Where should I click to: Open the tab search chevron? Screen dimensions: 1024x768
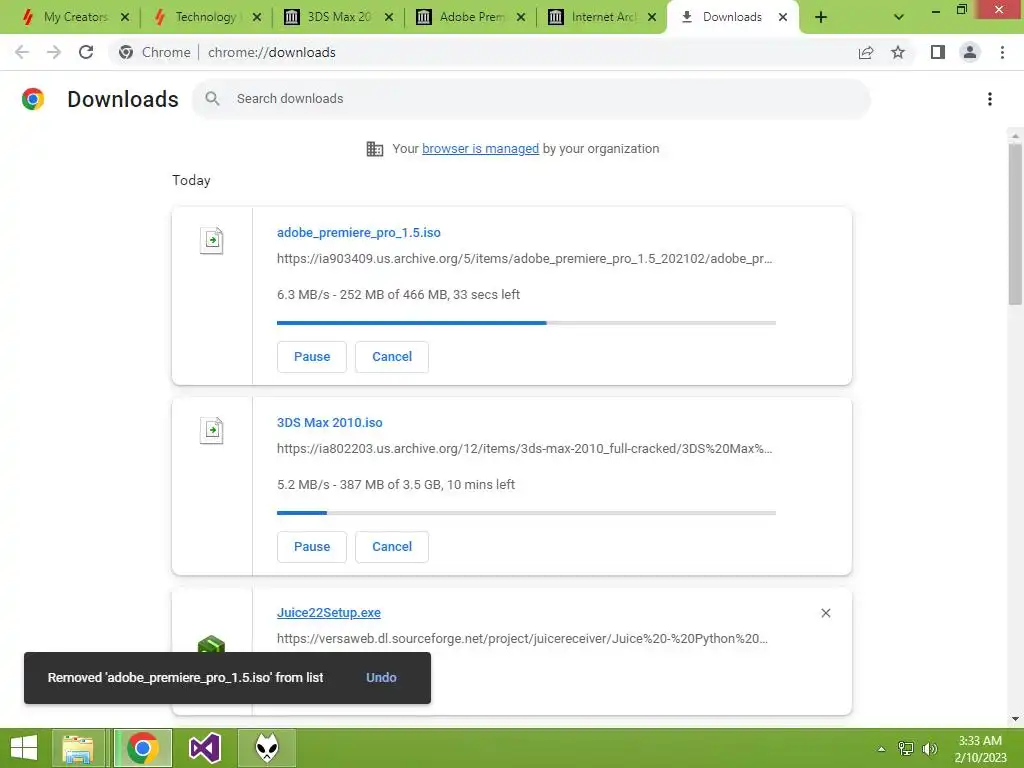(x=899, y=17)
